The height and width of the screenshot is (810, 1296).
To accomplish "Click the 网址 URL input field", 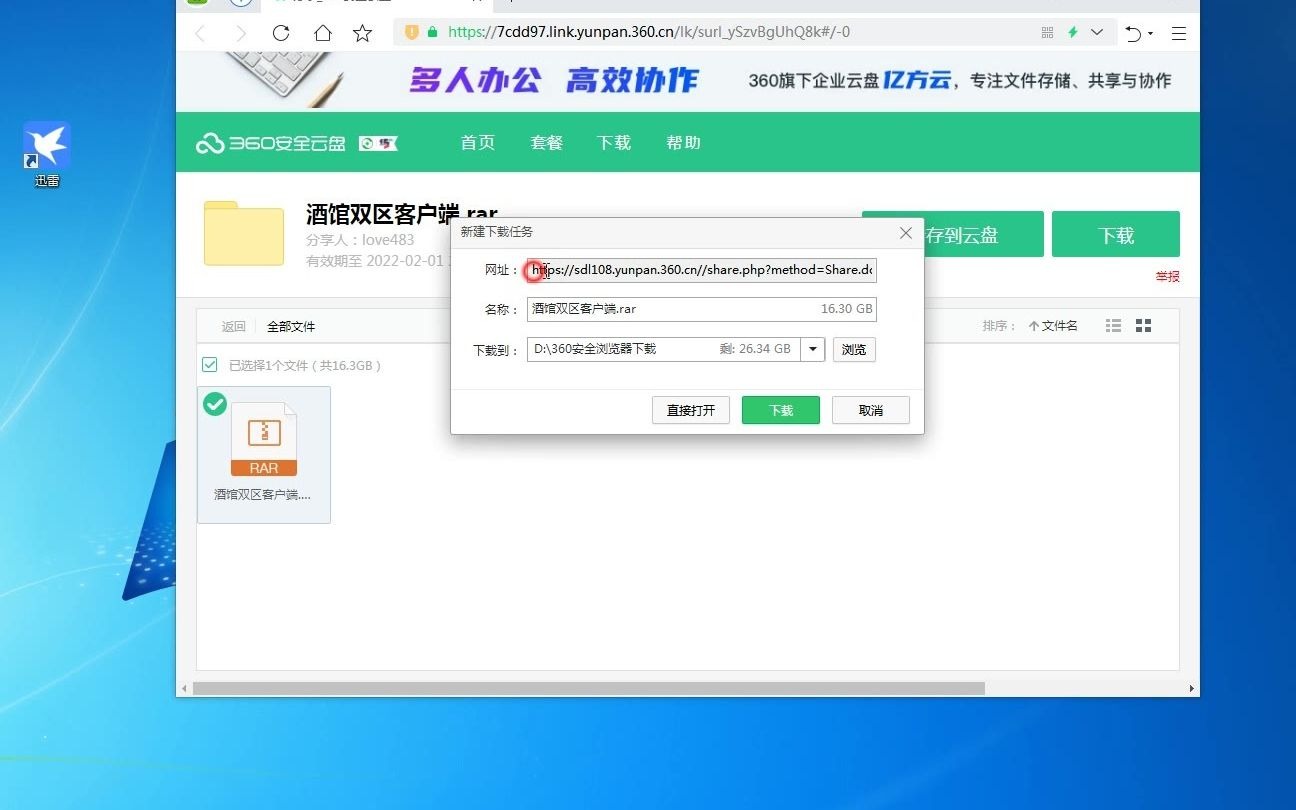I will [702, 270].
